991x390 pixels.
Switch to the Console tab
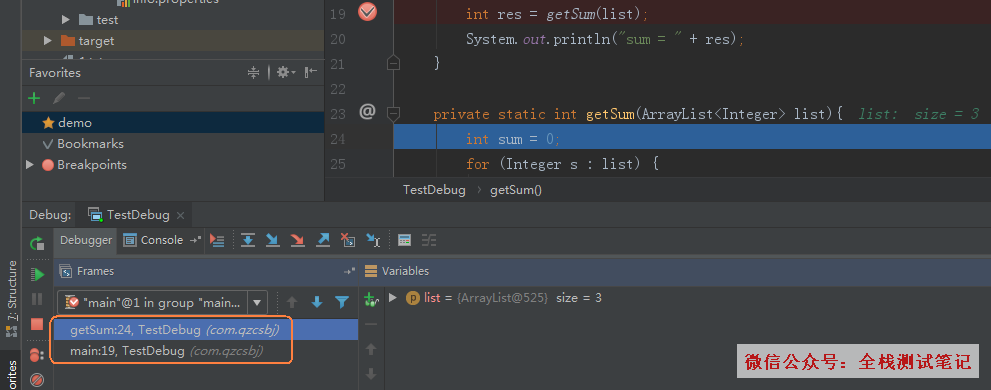click(154, 240)
